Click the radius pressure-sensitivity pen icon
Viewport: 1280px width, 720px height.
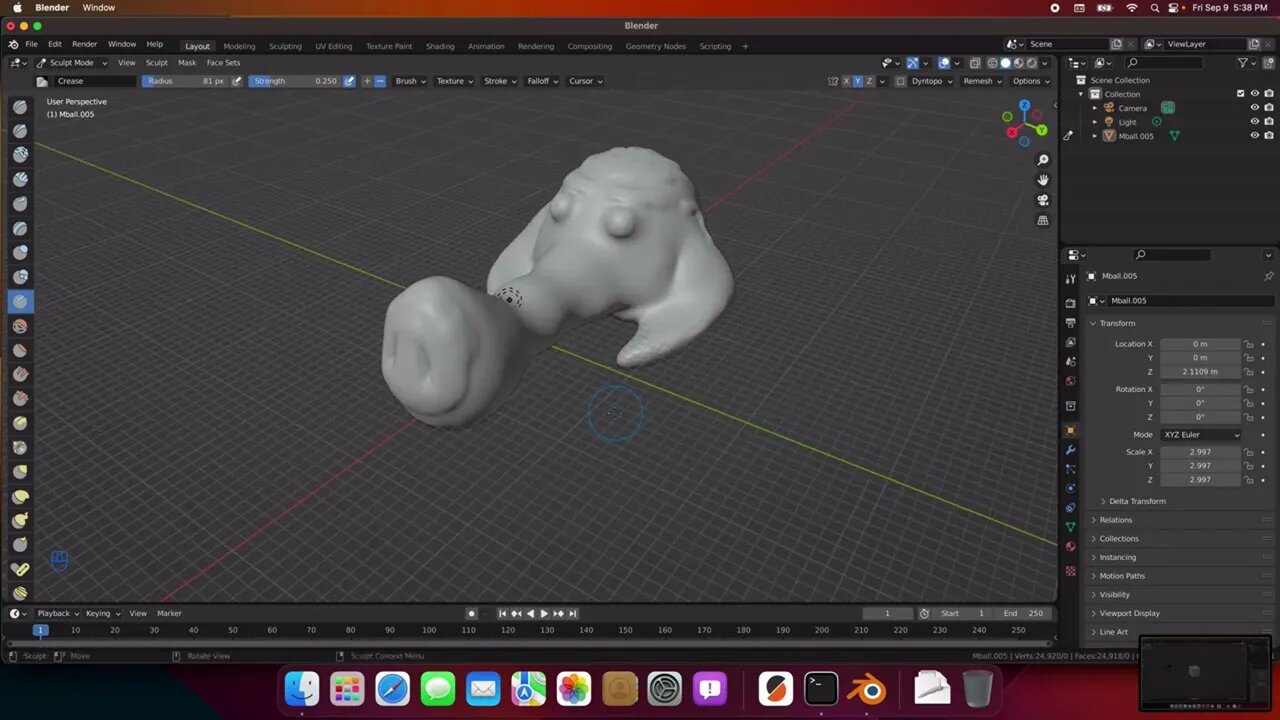pyautogui.click(x=237, y=81)
